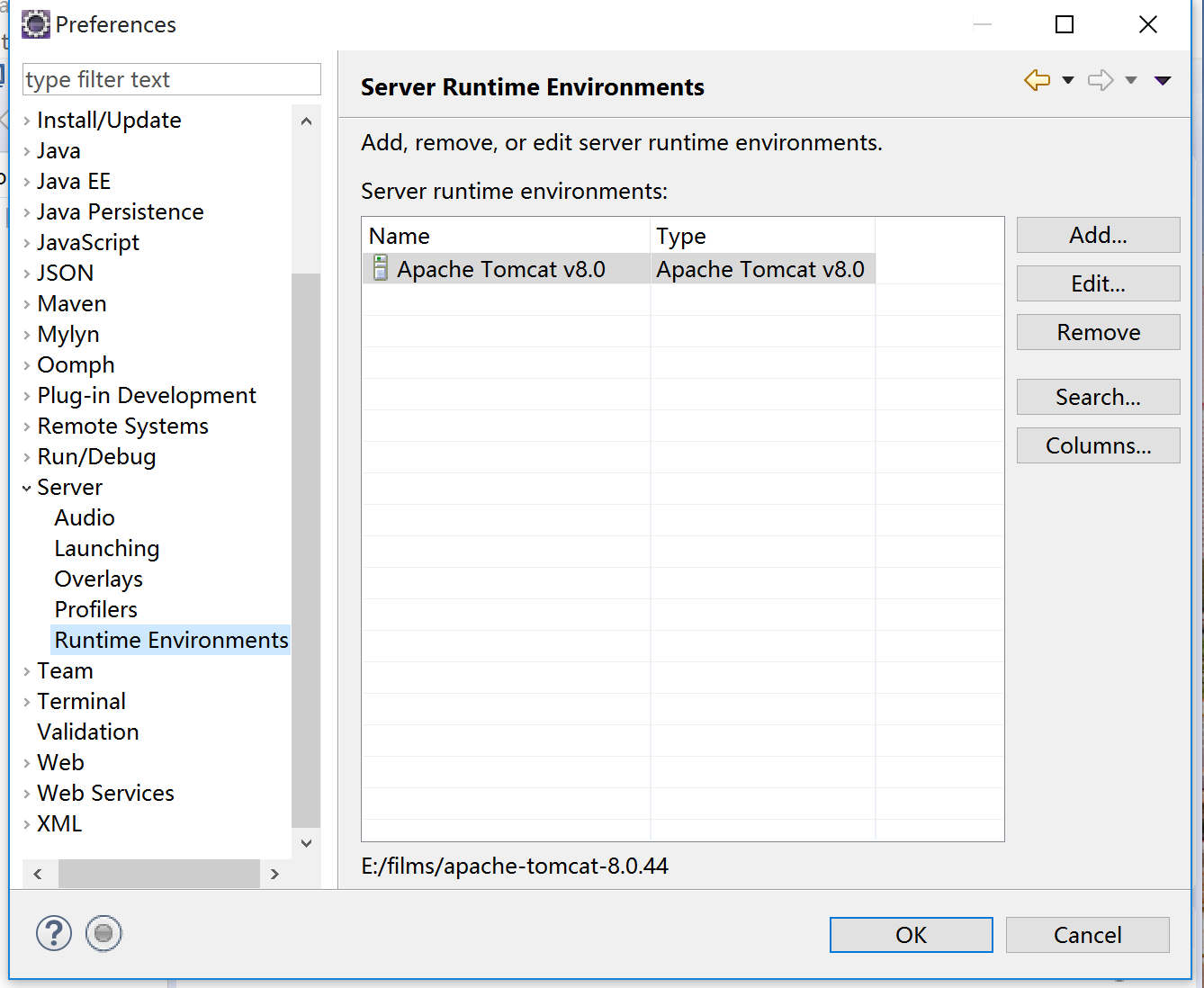The height and width of the screenshot is (988, 1204).
Task: Maximize the Preferences window
Action: 1065,24
